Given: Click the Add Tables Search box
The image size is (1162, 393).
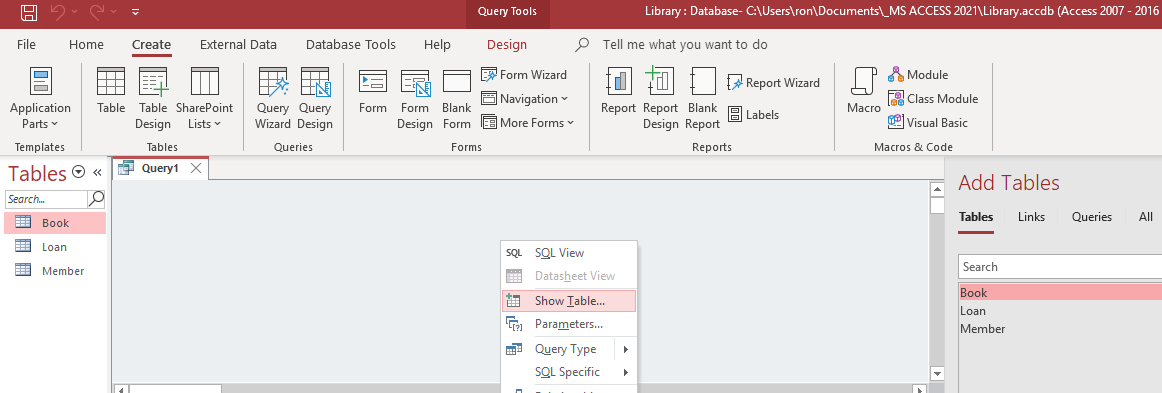Looking at the screenshot, I should (1060, 267).
